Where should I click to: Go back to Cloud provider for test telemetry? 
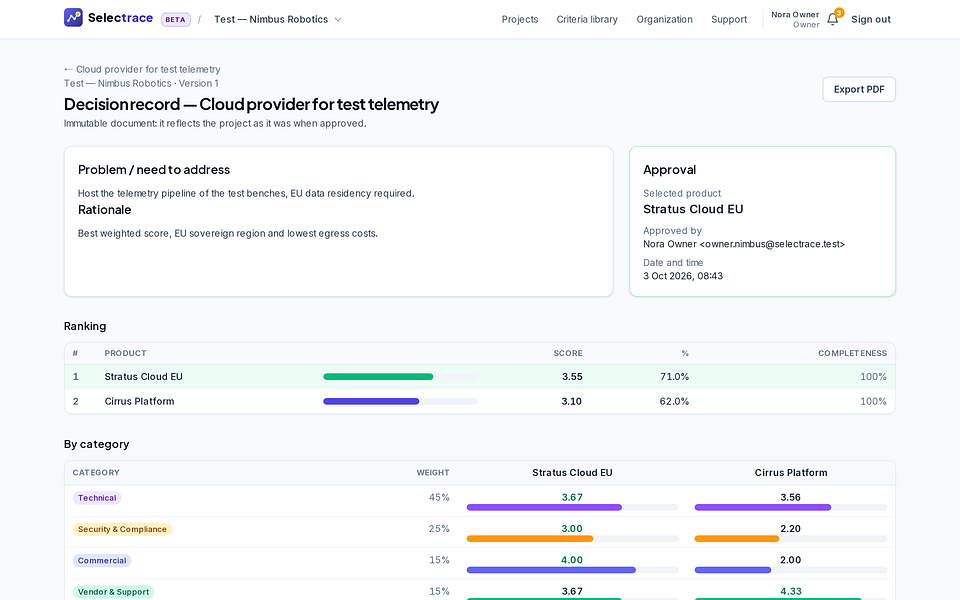142,69
